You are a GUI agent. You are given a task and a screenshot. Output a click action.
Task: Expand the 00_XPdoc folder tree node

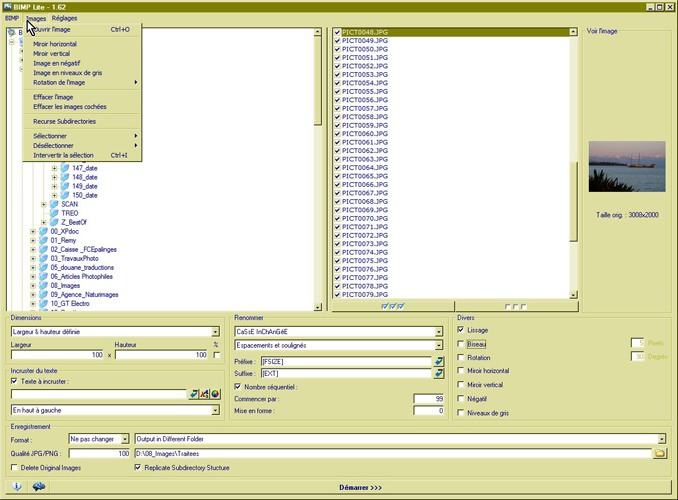coord(33,231)
